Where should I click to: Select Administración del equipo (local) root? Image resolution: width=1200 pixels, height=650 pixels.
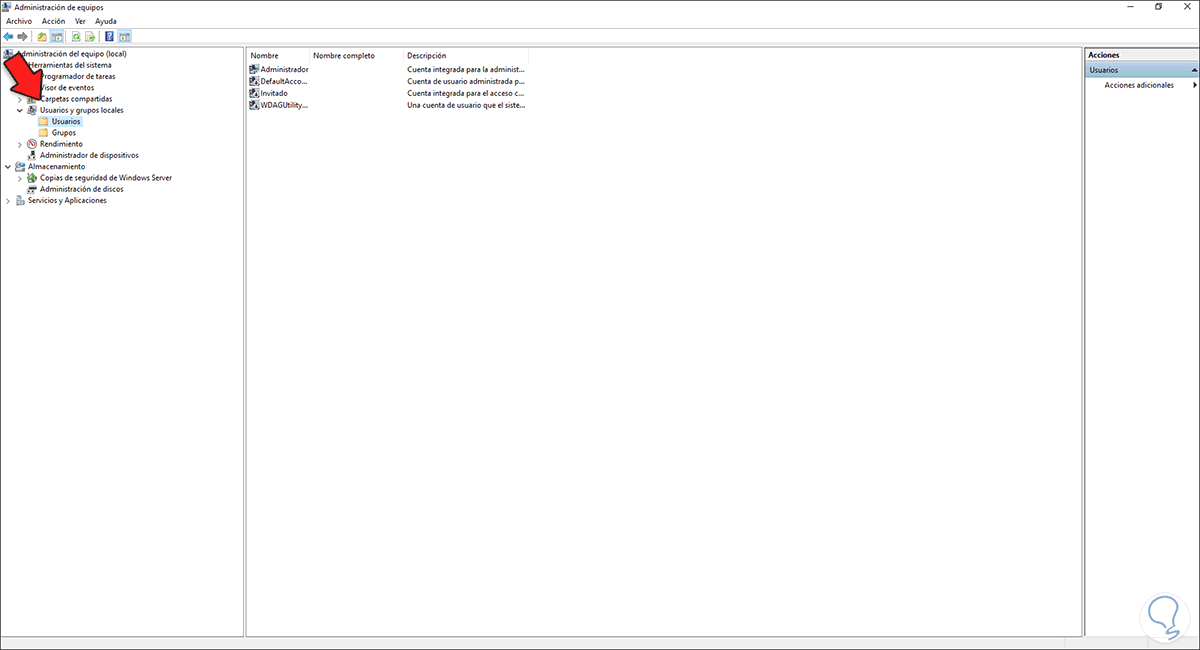(x=71, y=54)
